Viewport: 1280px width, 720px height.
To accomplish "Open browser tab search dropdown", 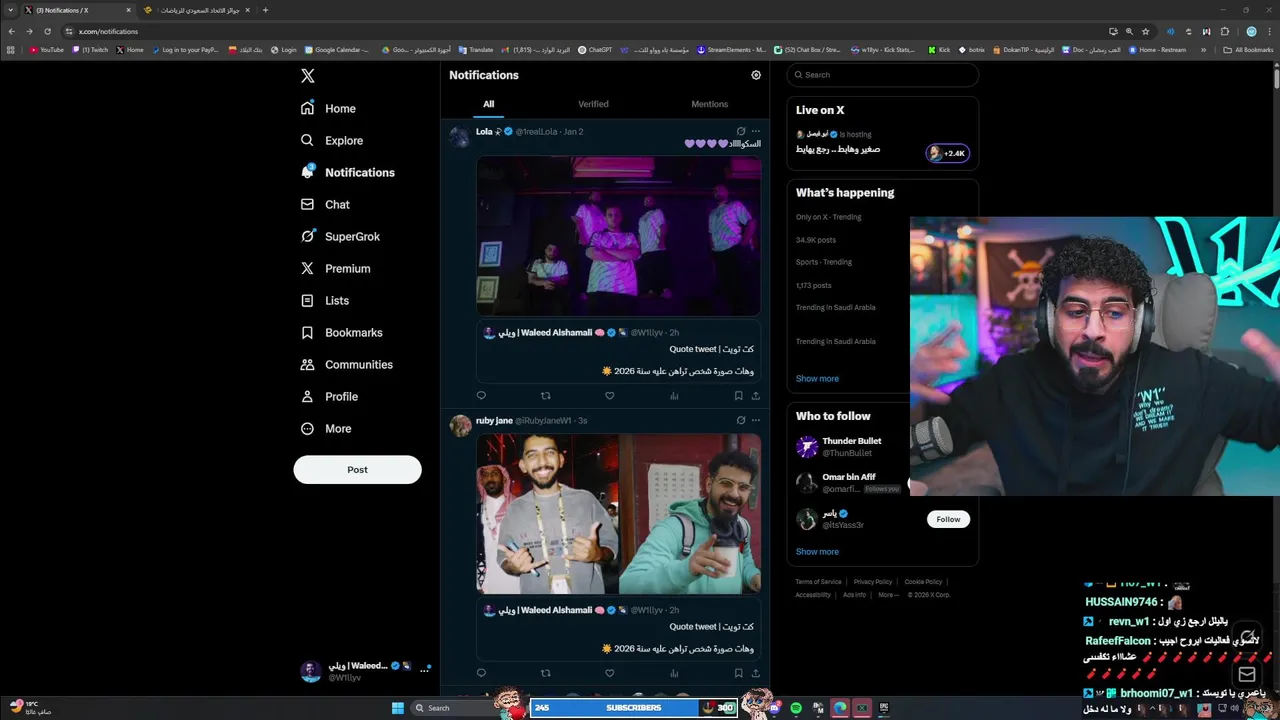I will point(11,10).
